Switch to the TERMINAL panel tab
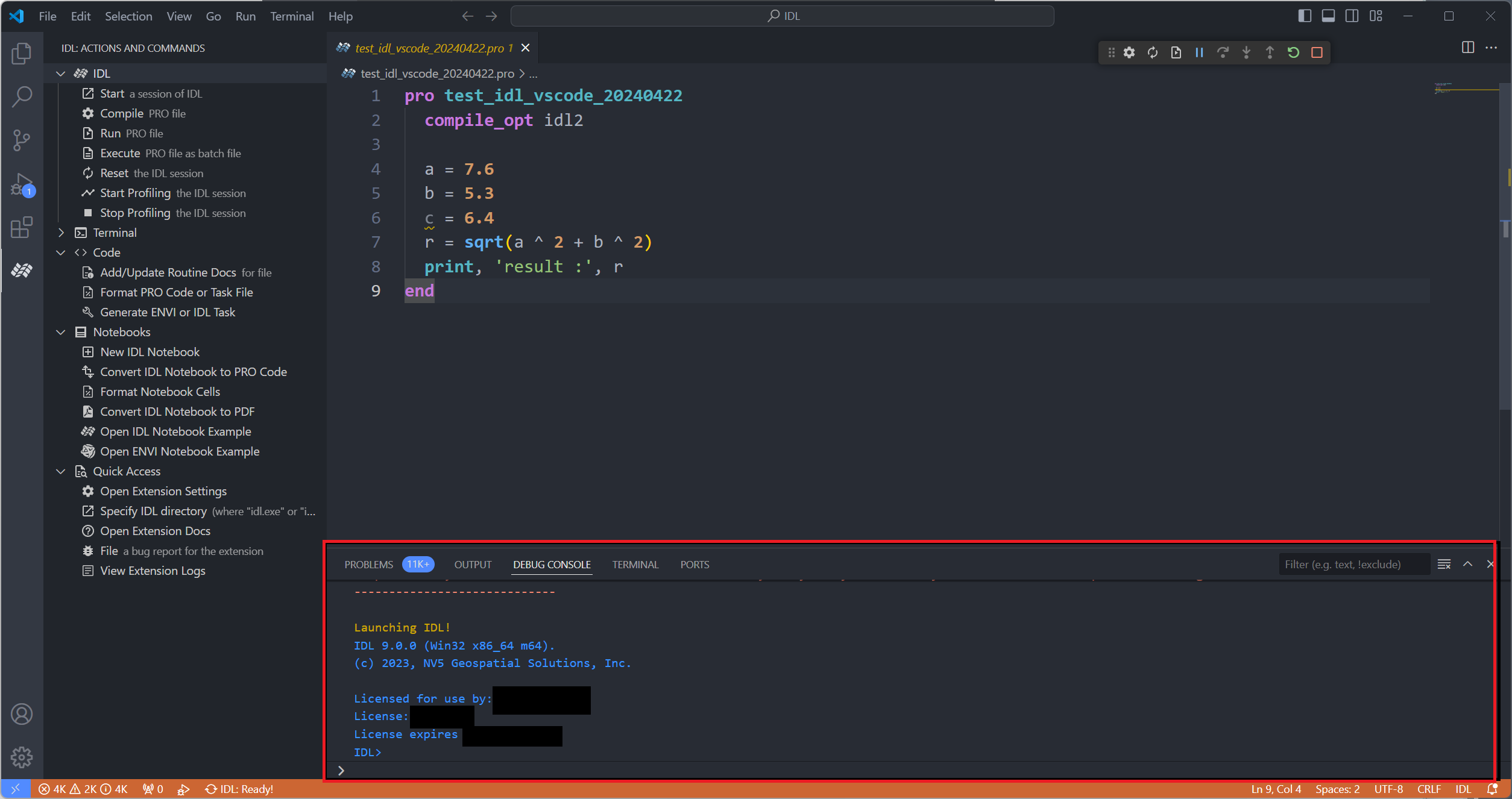Screen dimensions: 1512x799 (x=635, y=565)
